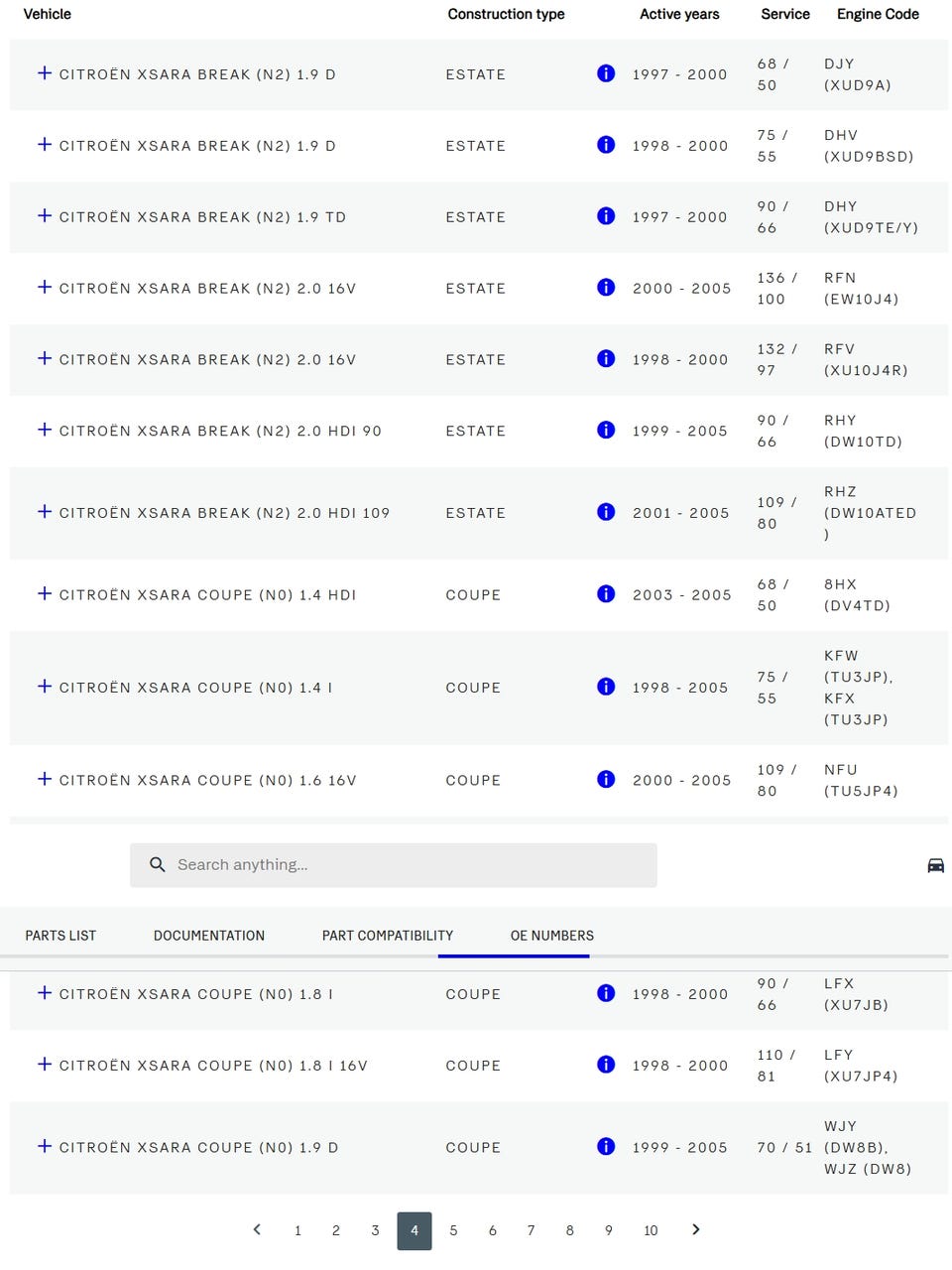Click info icon for Xsara Break 1.9 TD row
This screenshot has width=952, height=1270.
click(606, 216)
